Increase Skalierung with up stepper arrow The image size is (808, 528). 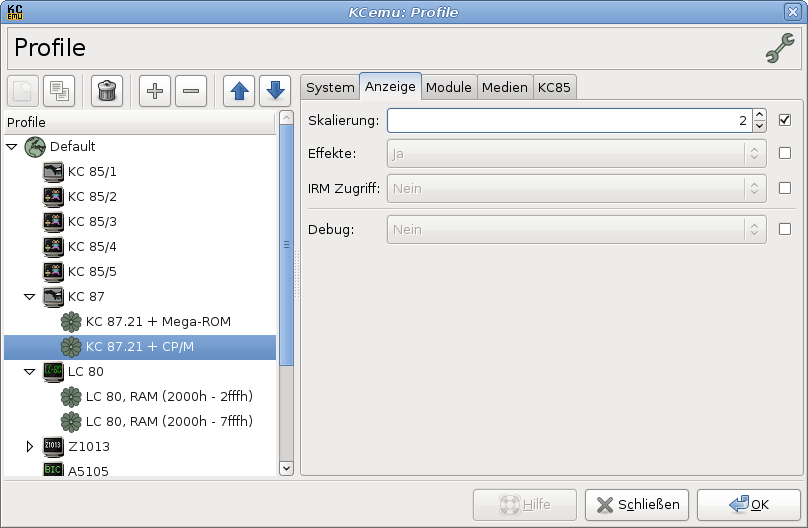click(759, 114)
